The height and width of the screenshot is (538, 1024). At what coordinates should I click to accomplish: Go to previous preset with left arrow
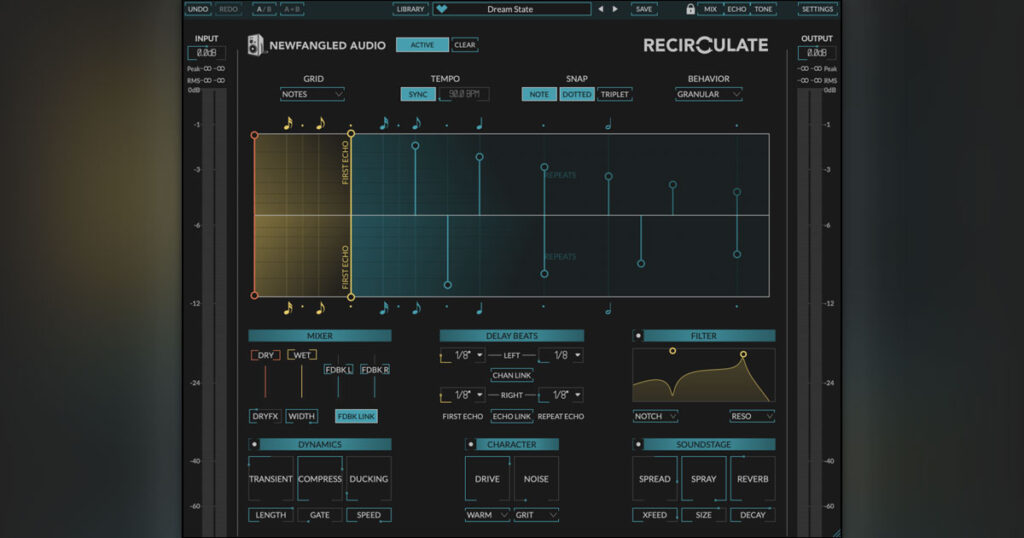601,9
